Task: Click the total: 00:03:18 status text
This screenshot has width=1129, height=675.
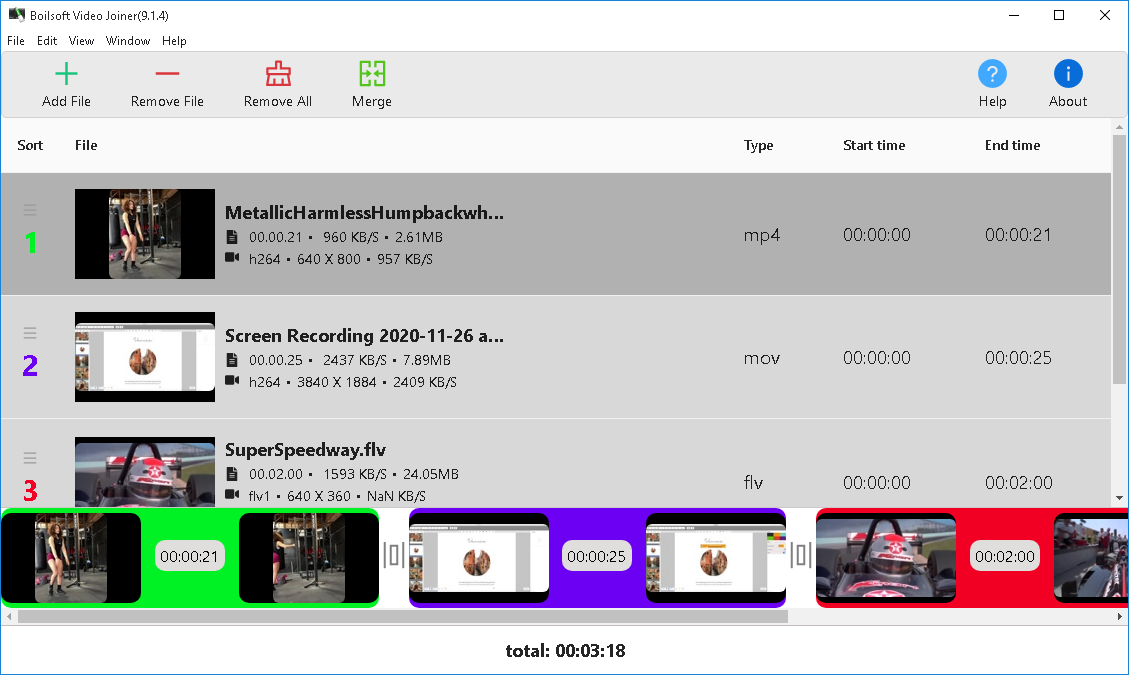Action: (x=565, y=651)
